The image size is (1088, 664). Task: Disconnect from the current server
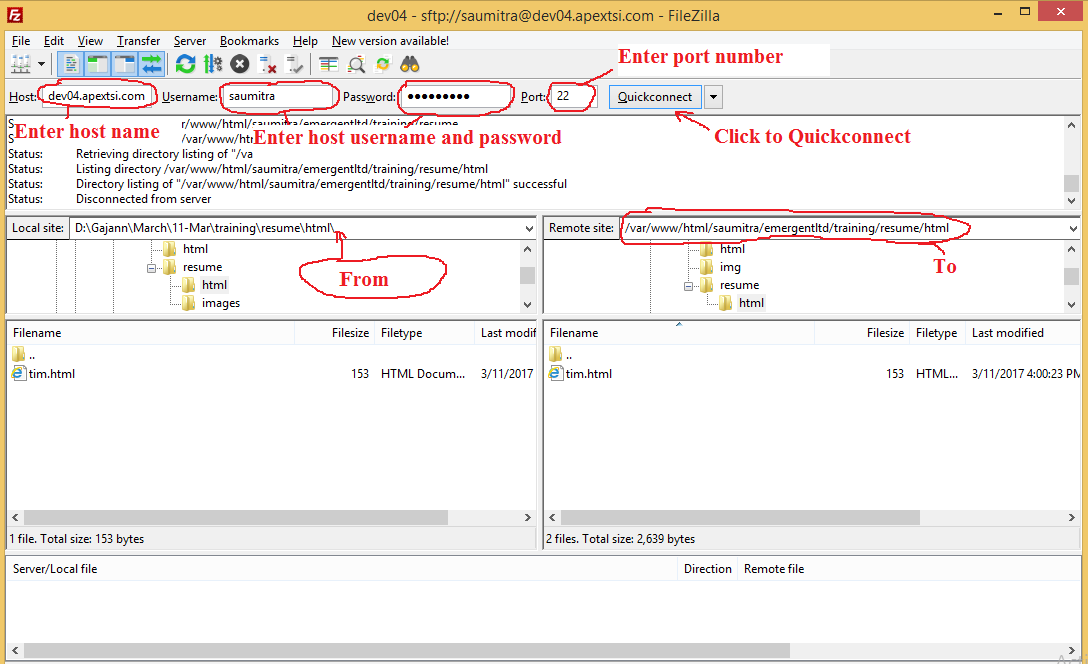coord(267,65)
